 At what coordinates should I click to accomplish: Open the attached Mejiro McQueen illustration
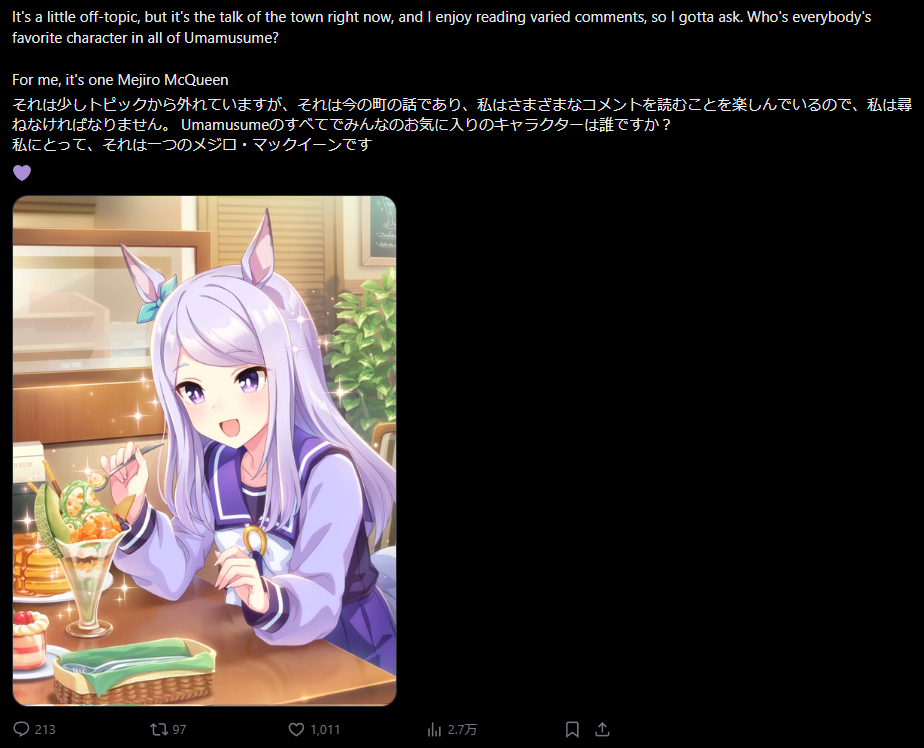tap(204, 451)
